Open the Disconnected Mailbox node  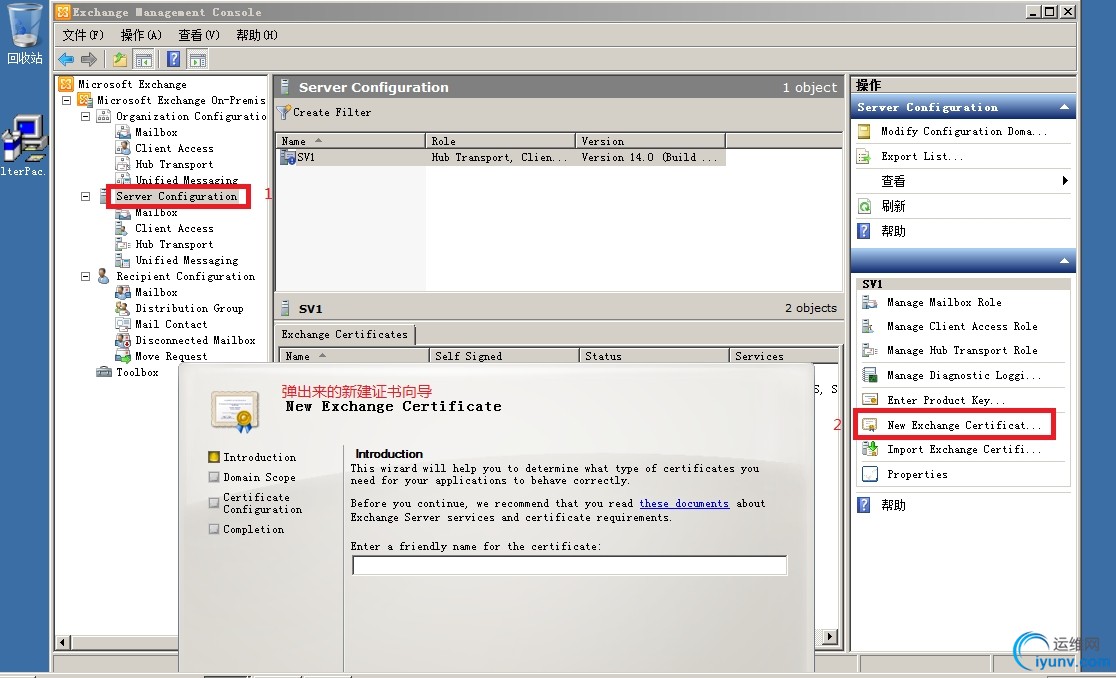tap(195, 340)
